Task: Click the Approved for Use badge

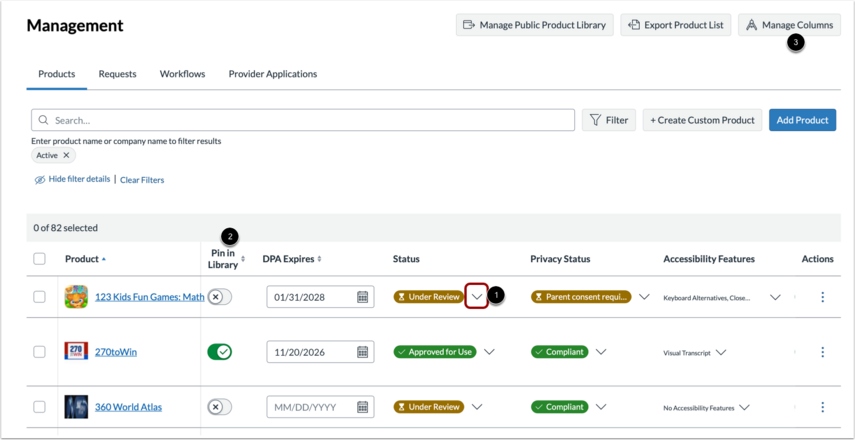Action: (435, 352)
